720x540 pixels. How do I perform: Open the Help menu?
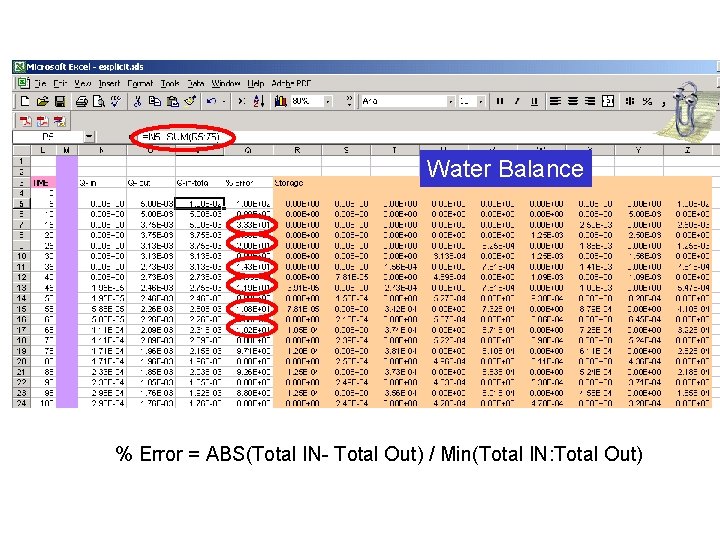256,84
